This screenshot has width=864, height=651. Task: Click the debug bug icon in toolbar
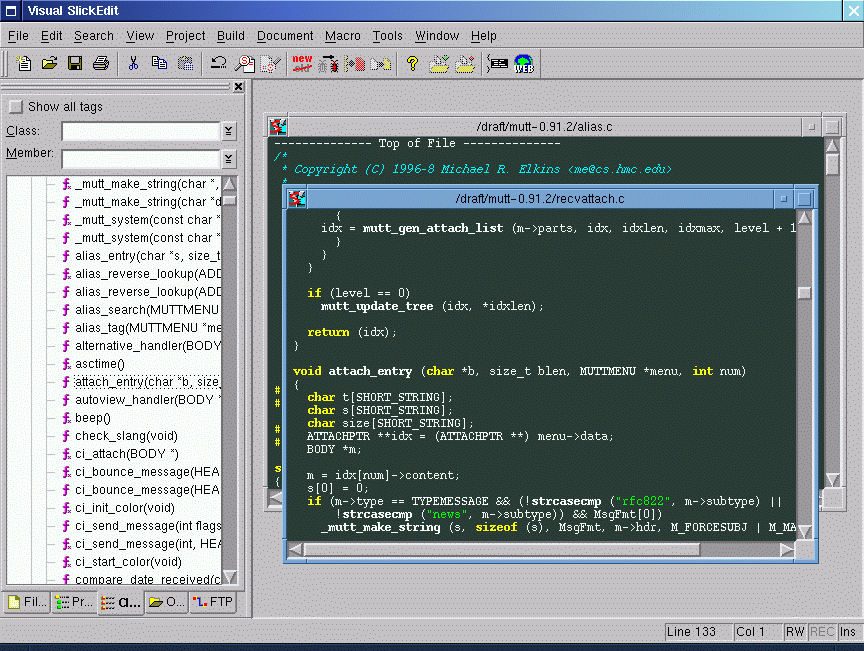(x=328, y=64)
